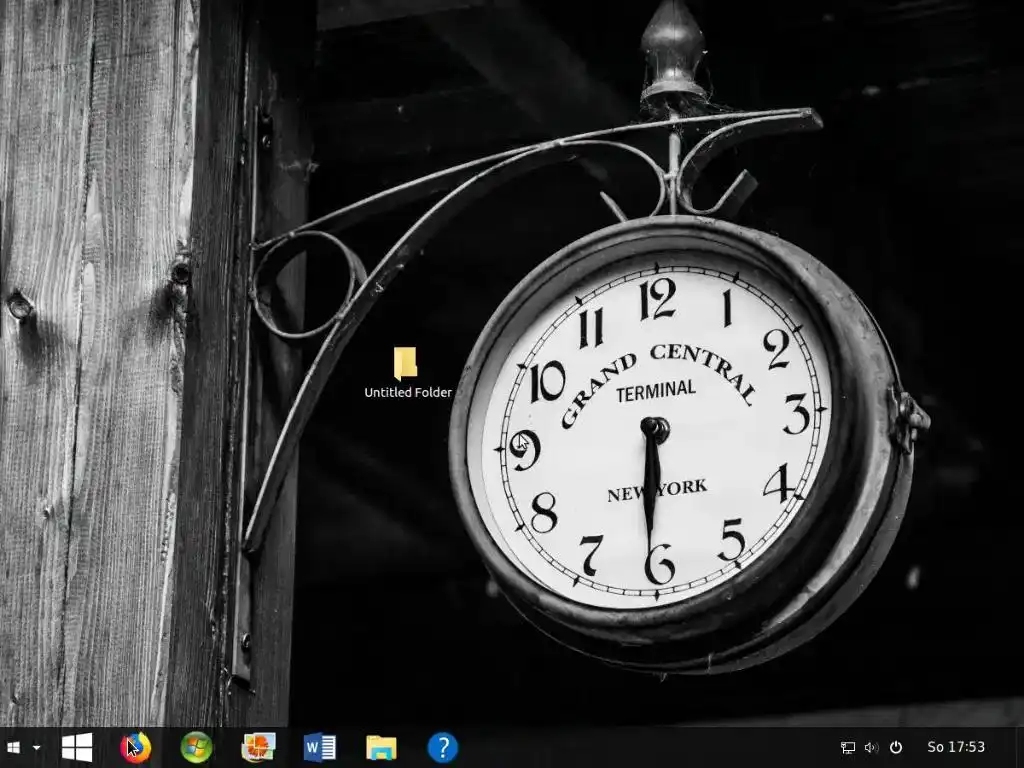
Task: Open the clock showing So 17:53
Action: pyautogui.click(x=956, y=746)
